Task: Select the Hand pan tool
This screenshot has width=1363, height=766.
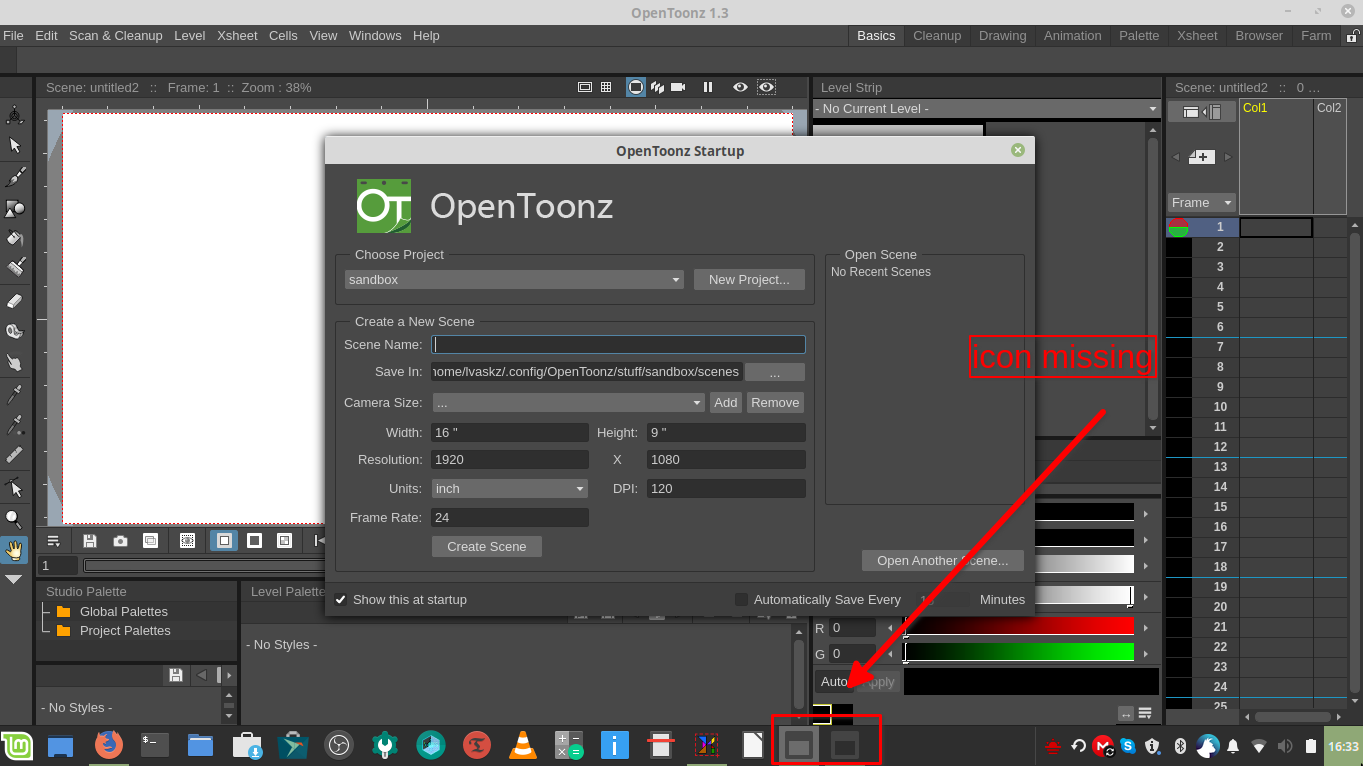Action: (15, 549)
